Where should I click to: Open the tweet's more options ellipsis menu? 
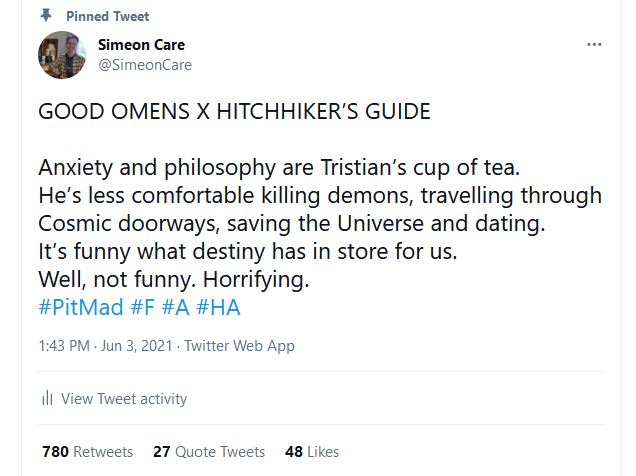click(595, 46)
